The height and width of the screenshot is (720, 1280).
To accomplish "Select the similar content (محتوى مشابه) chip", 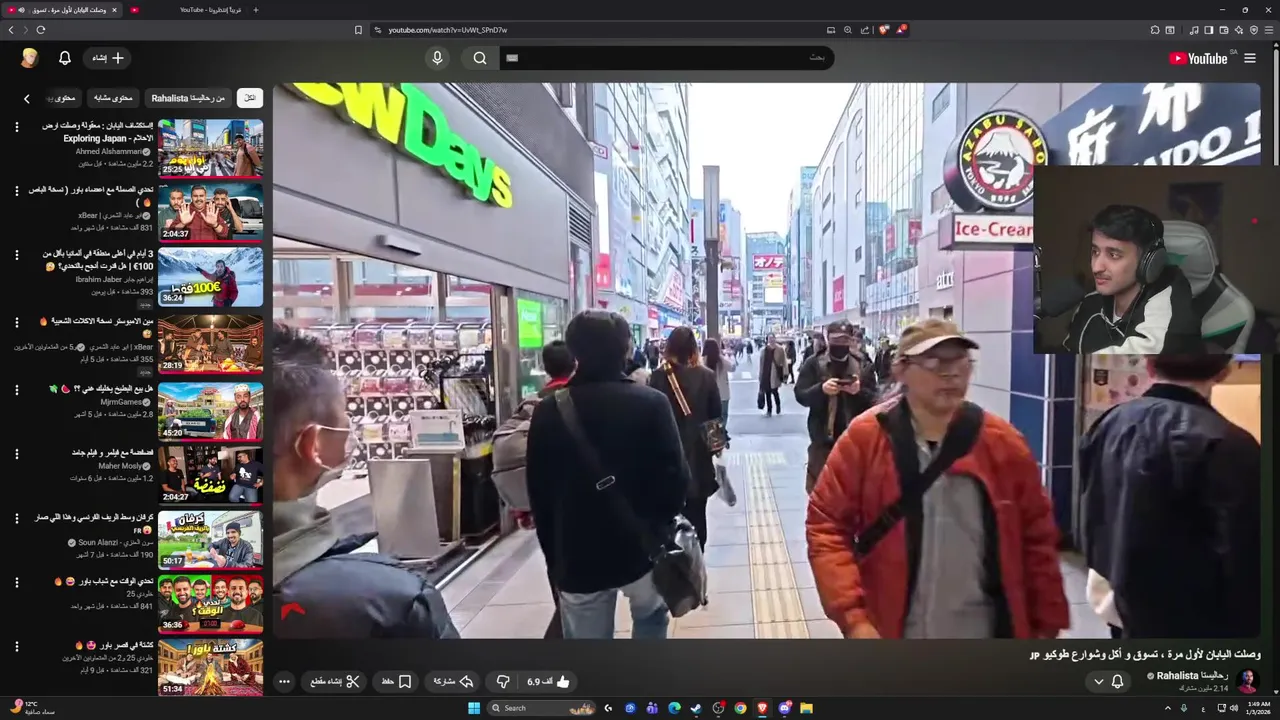I will tap(113, 98).
